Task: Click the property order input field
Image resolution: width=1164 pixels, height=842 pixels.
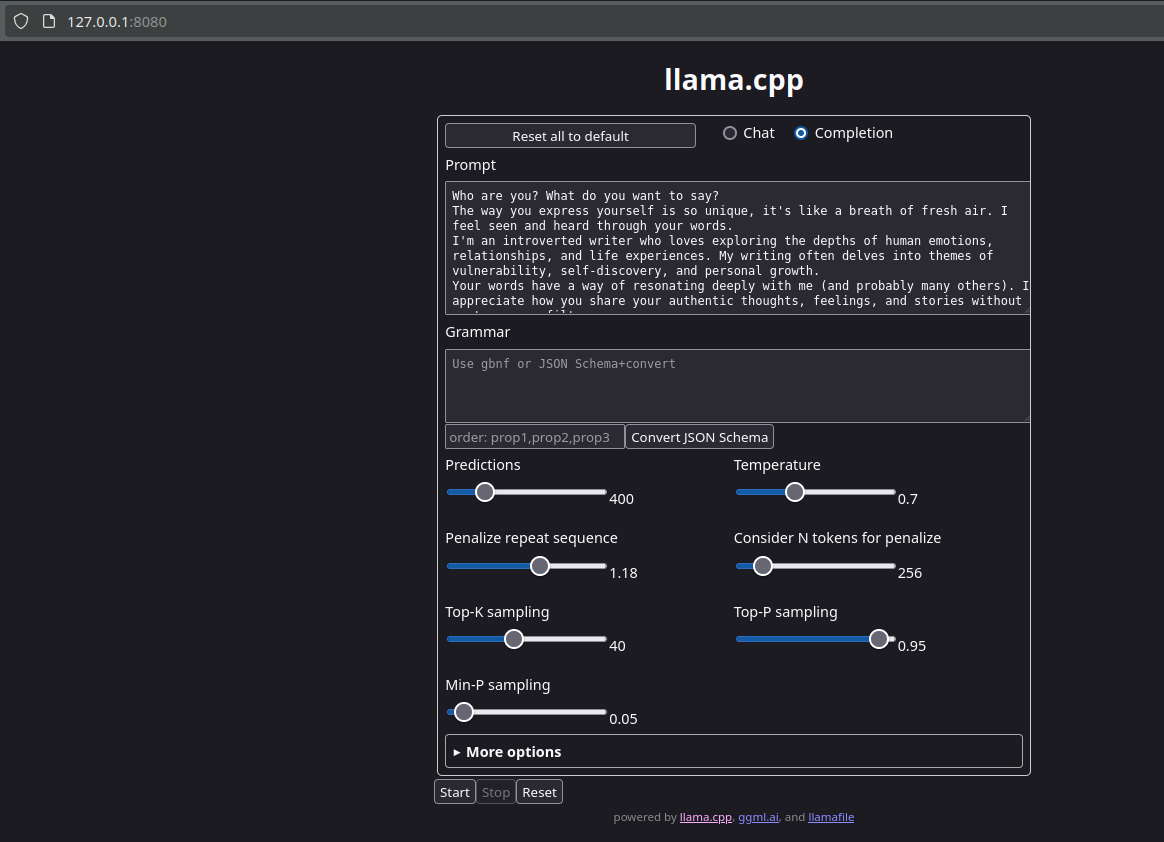Action: point(534,437)
